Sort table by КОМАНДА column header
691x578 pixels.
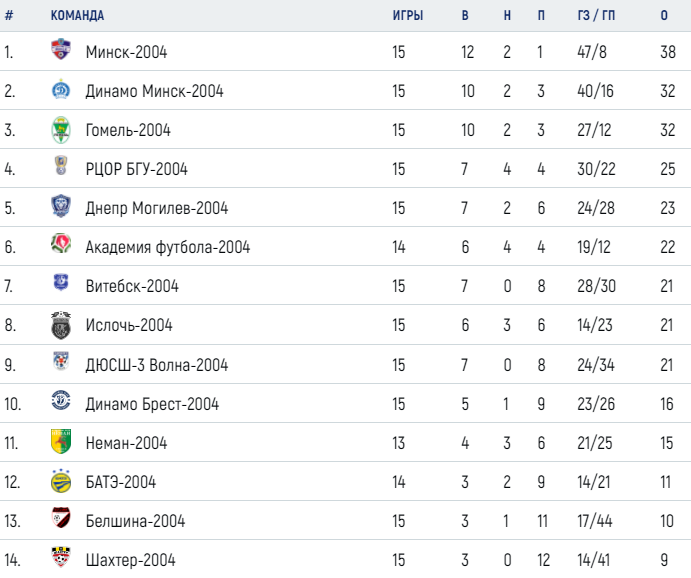[x=77, y=15]
